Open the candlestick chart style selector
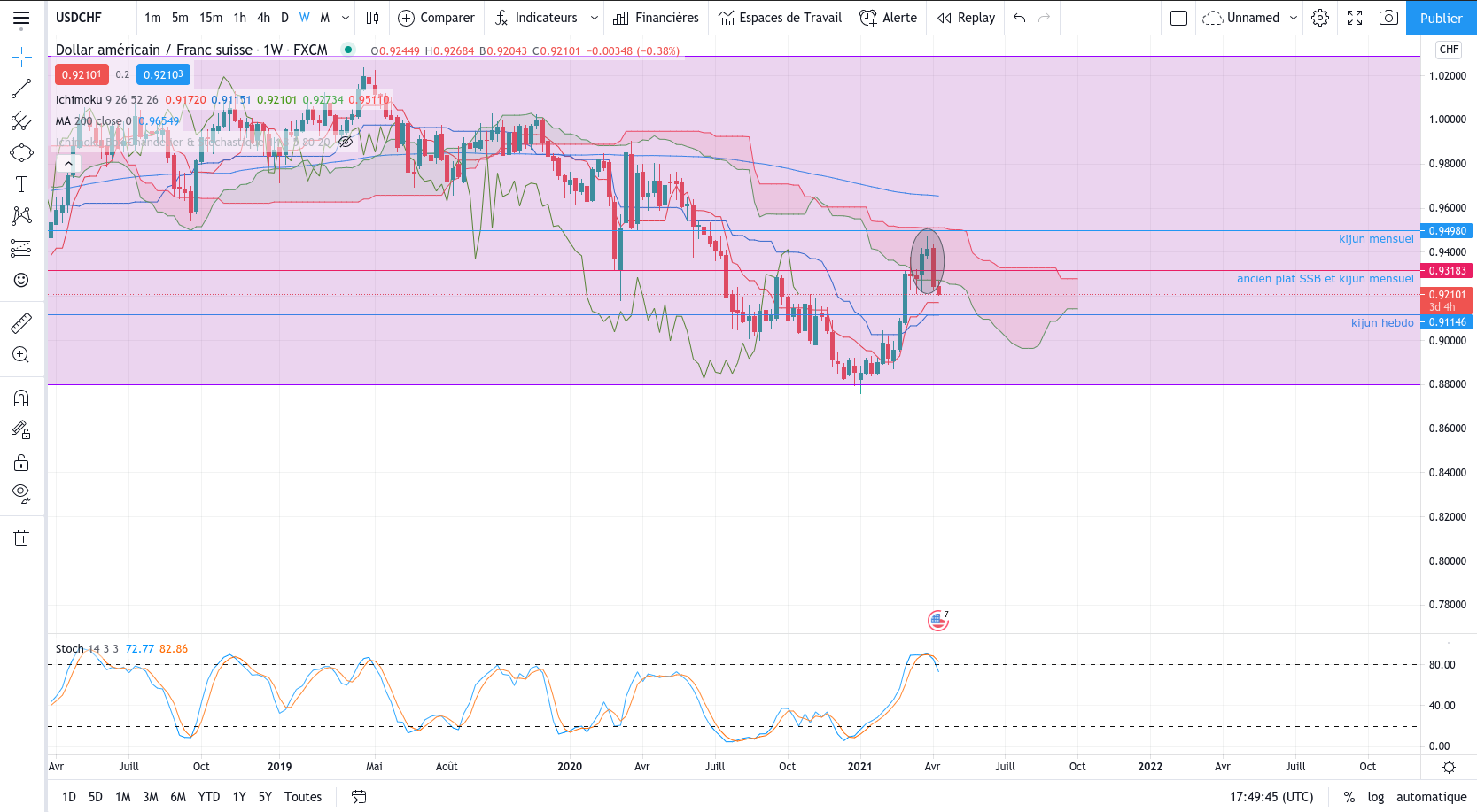Viewport: 1477px width, 812px height. point(373,18)
